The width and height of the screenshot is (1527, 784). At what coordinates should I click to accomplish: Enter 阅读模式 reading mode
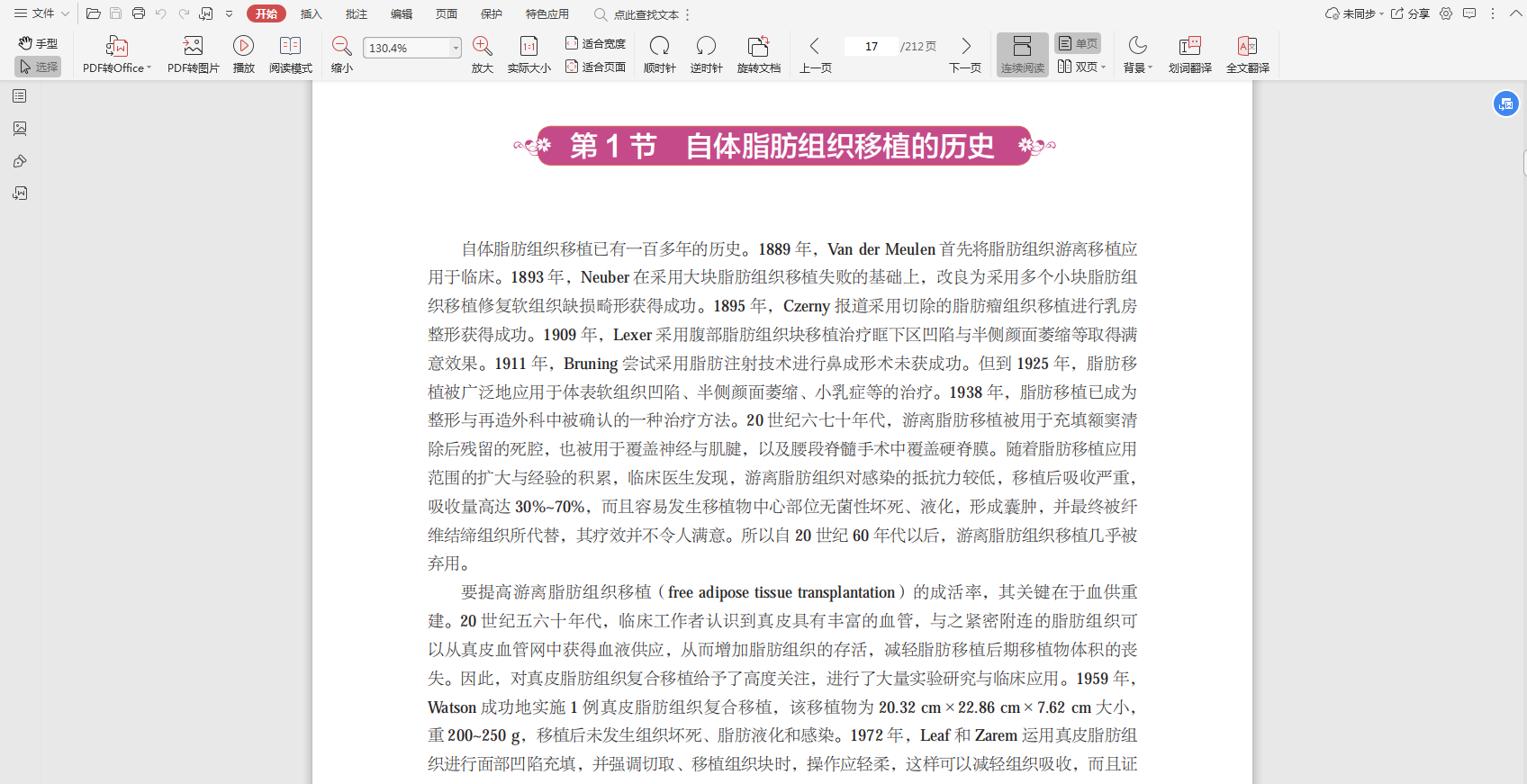[290, 55]
